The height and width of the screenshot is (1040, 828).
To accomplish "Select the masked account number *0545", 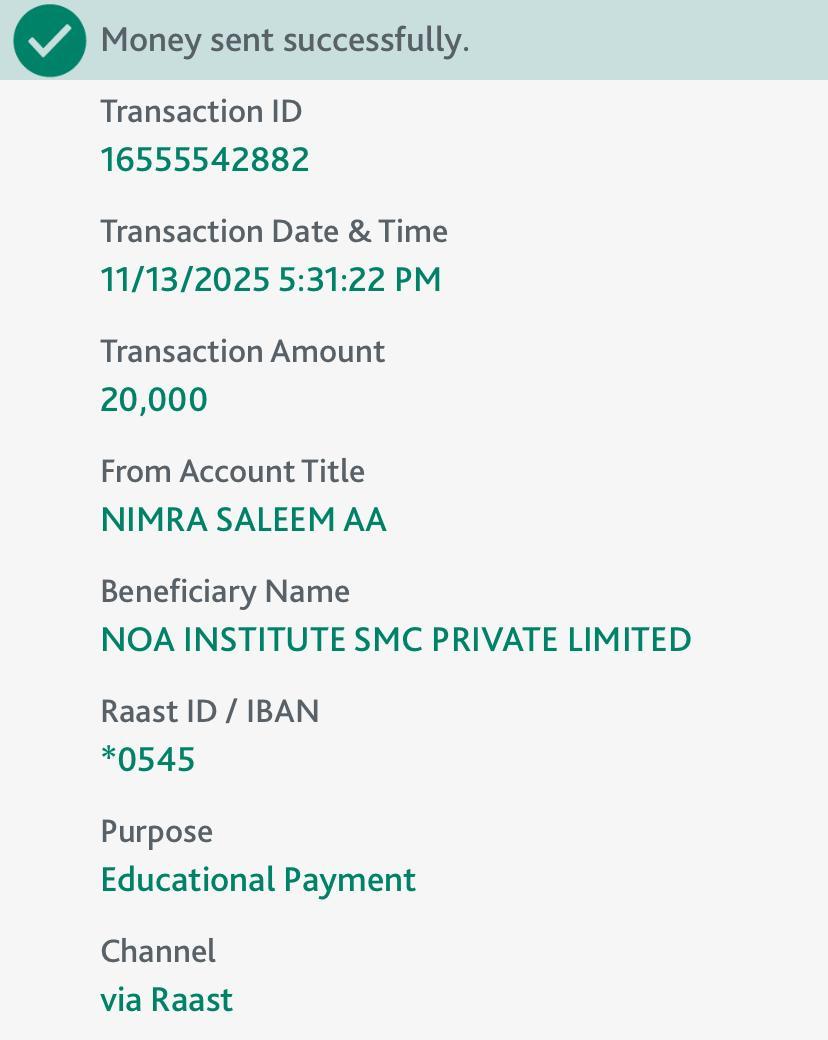I will (148, 760).
